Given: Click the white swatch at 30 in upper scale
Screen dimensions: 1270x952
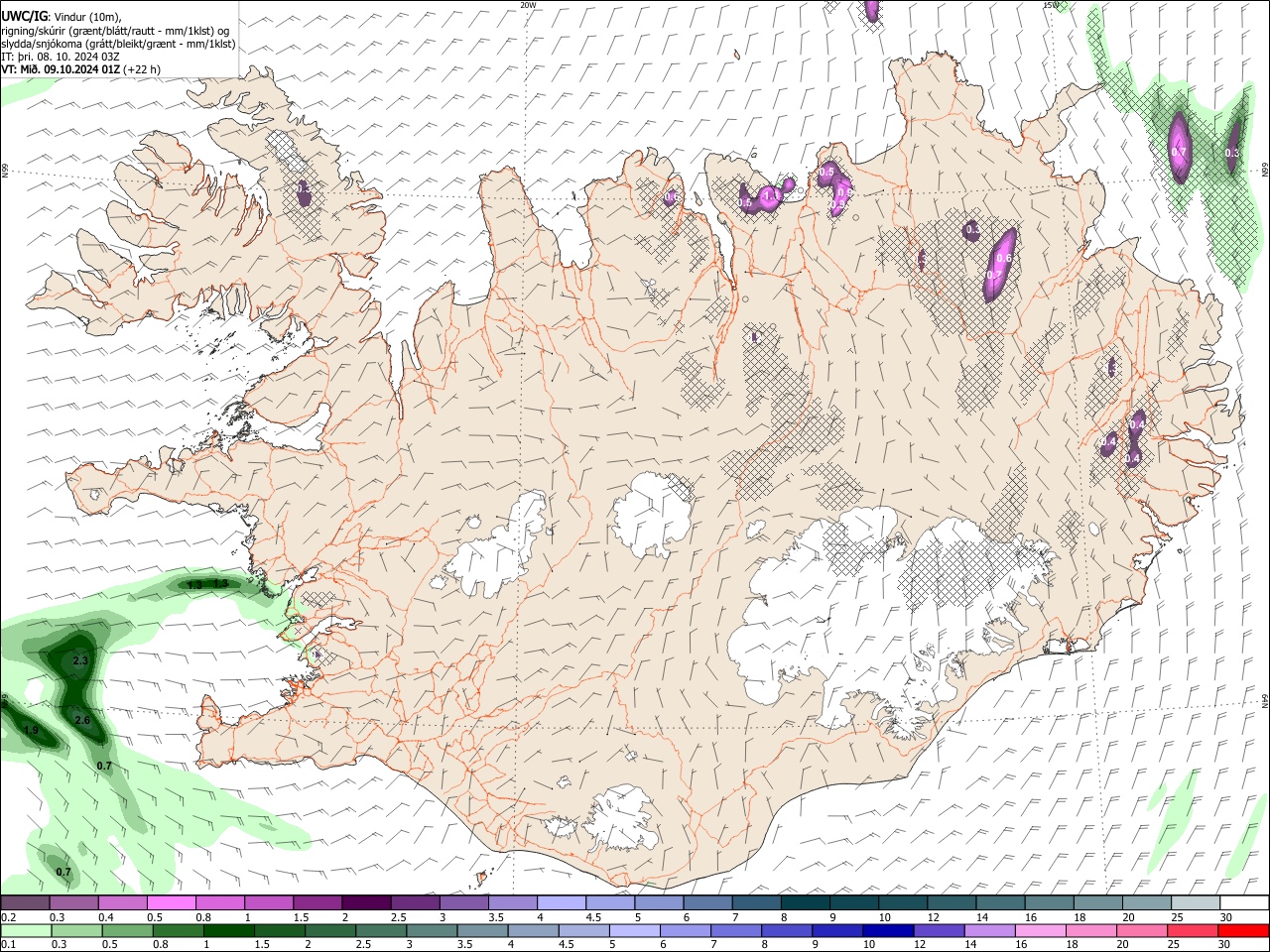Looking at the screenshot, I should pyautogui.click(x=1244, y=902).
